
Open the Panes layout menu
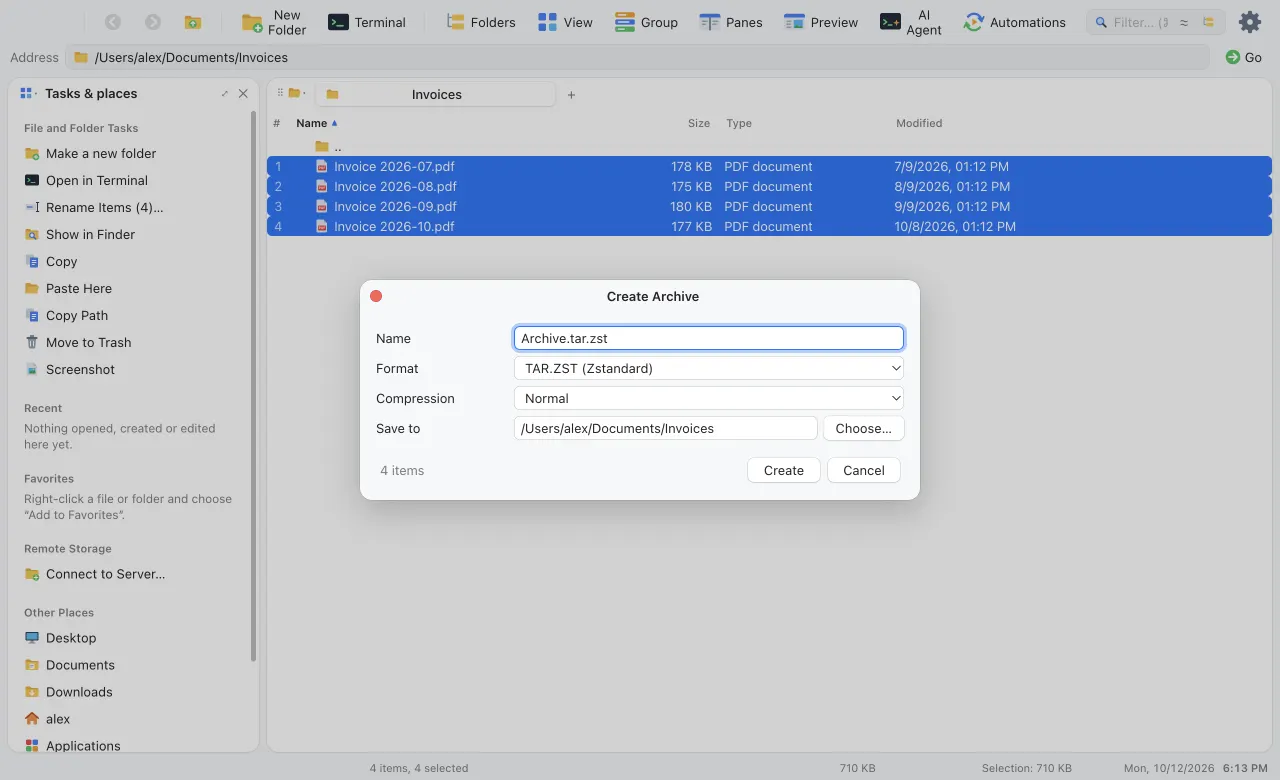tap(731, 22)
